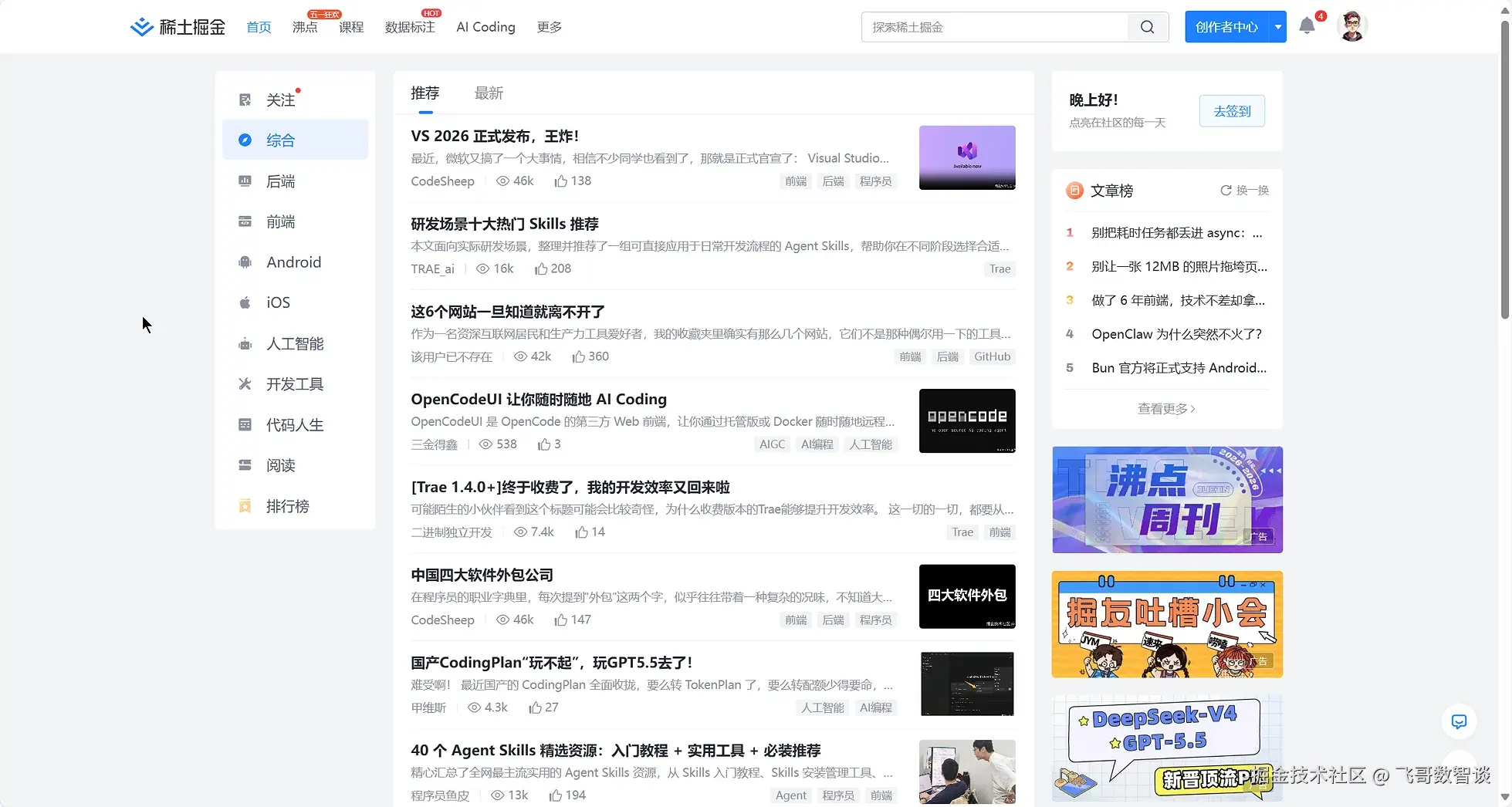Click views eye icon on Trae 1.4.0 article

(x=520, y=532)
